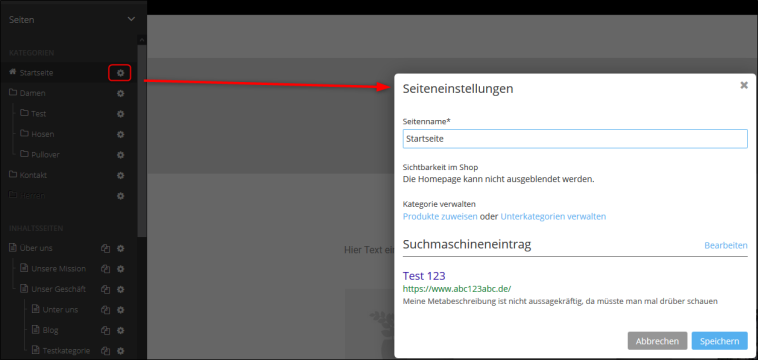Click the document icon beside Blog
758x360 pixels.
(35, 330)
